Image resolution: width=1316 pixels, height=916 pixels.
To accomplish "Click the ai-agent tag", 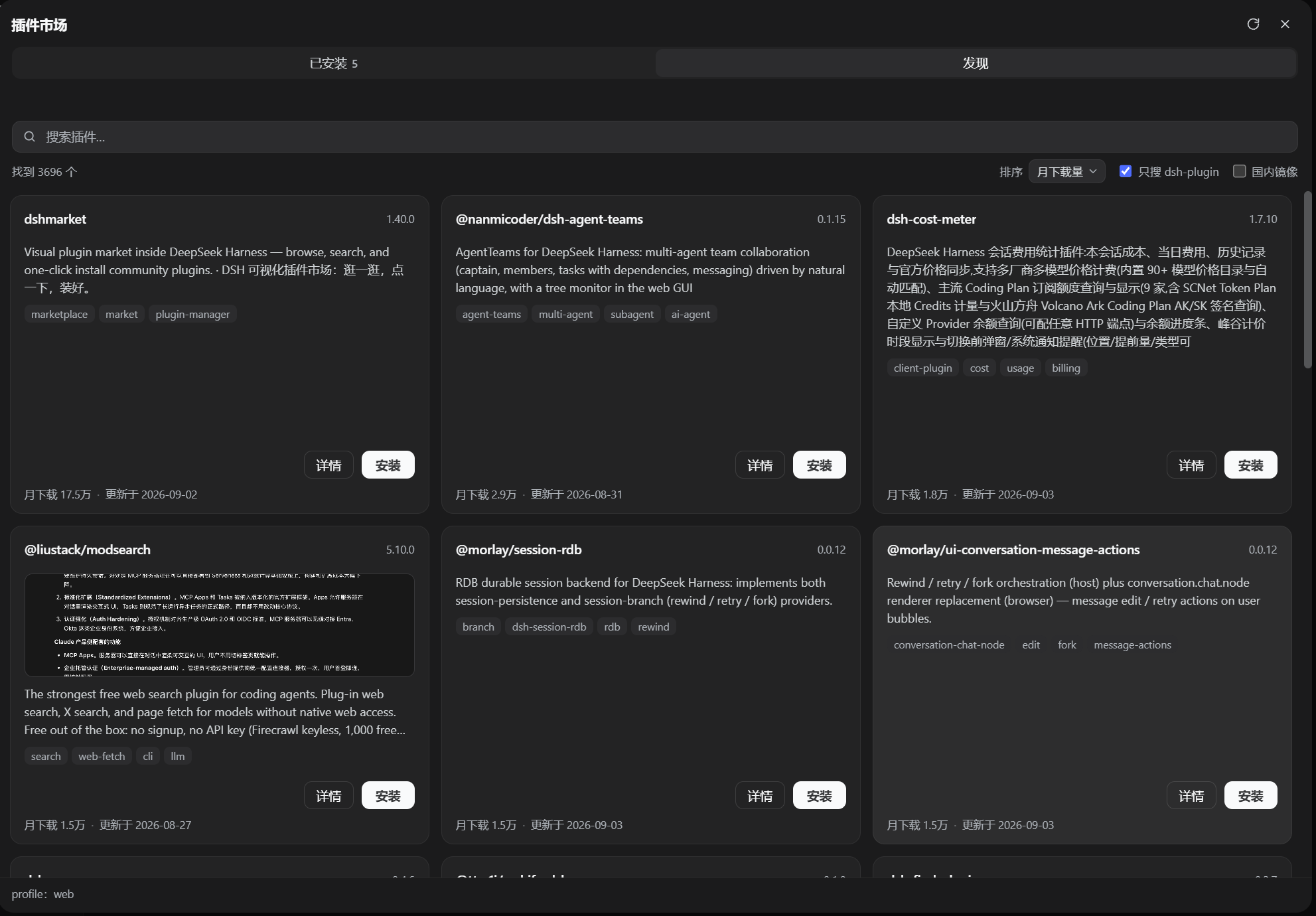I will 690,314.
